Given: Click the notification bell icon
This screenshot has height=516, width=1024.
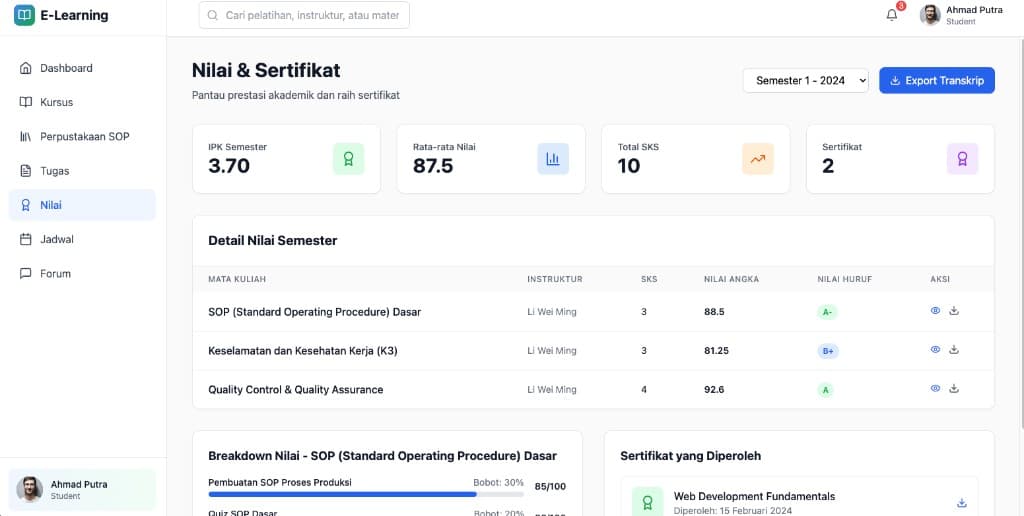Looking at the screenshot, I should click(x=892, y=15).
